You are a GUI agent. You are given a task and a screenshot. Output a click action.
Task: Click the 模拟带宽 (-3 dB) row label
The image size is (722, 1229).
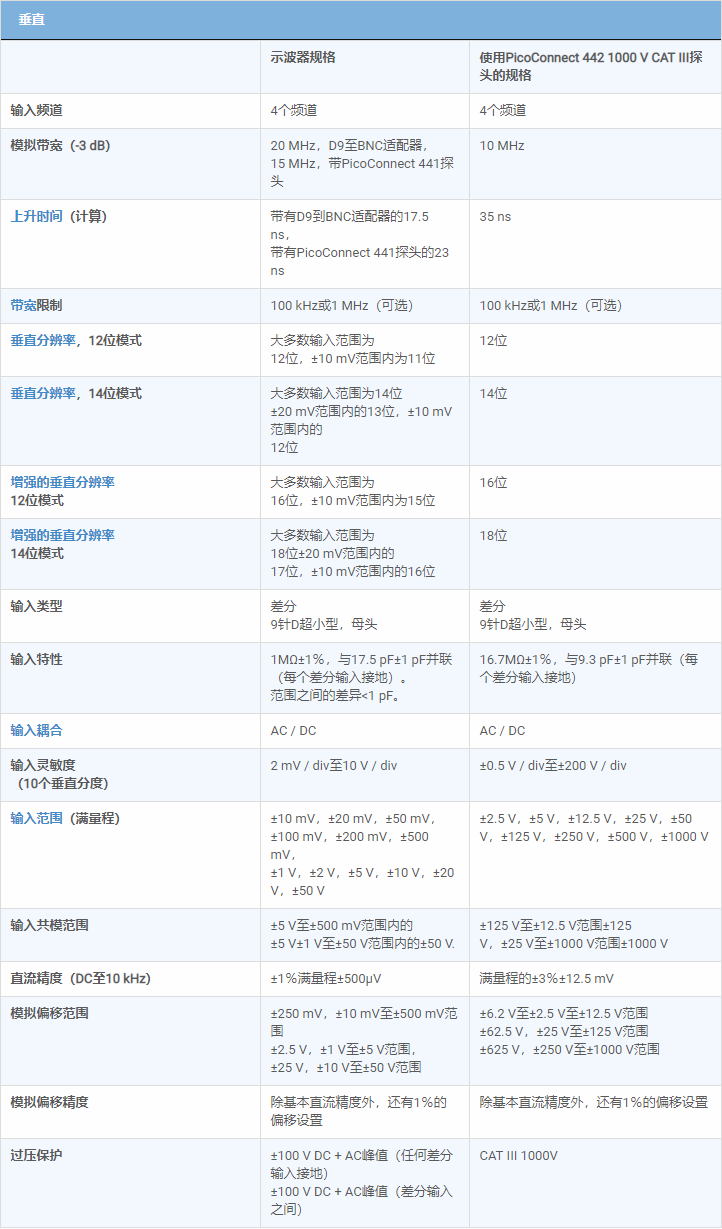(60, 146)
